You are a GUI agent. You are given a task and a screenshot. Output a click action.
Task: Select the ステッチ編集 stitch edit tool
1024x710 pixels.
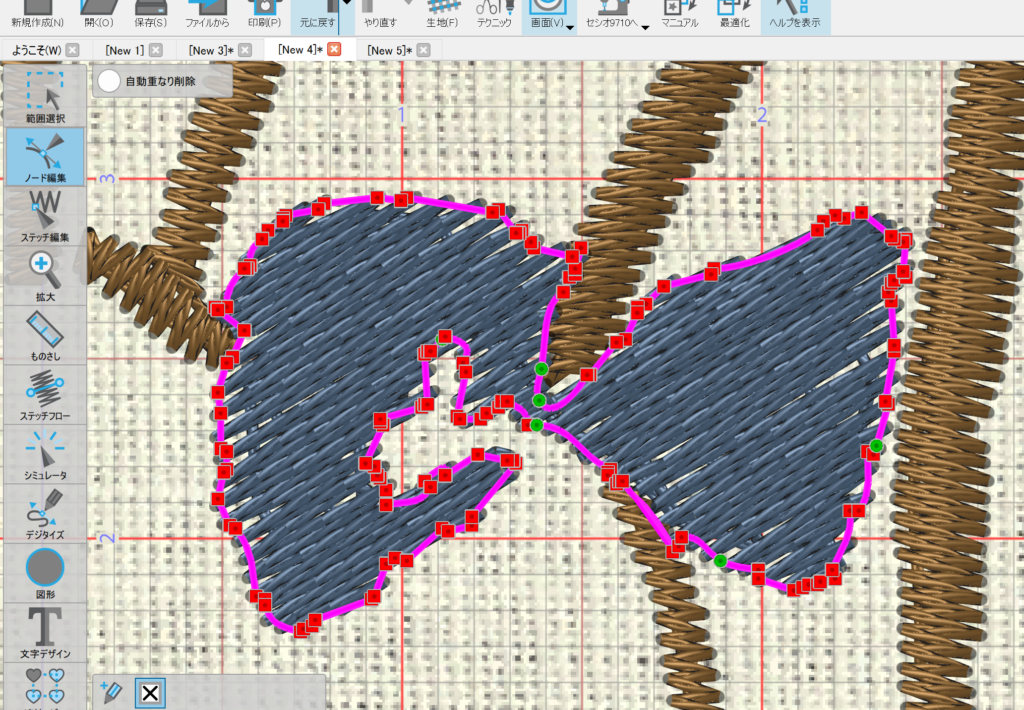click(45, 215)
